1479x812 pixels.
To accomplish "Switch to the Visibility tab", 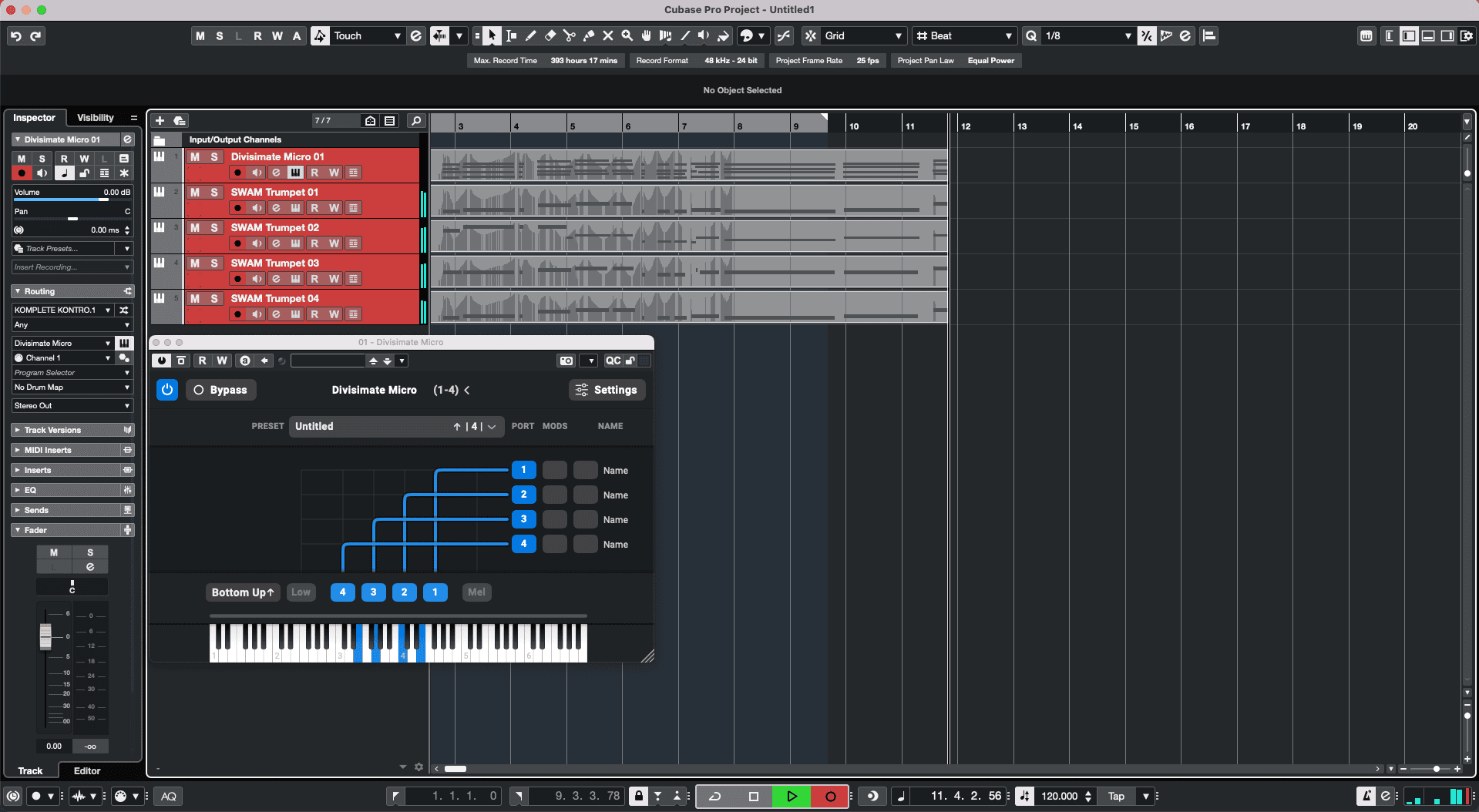I will point(96,117).
